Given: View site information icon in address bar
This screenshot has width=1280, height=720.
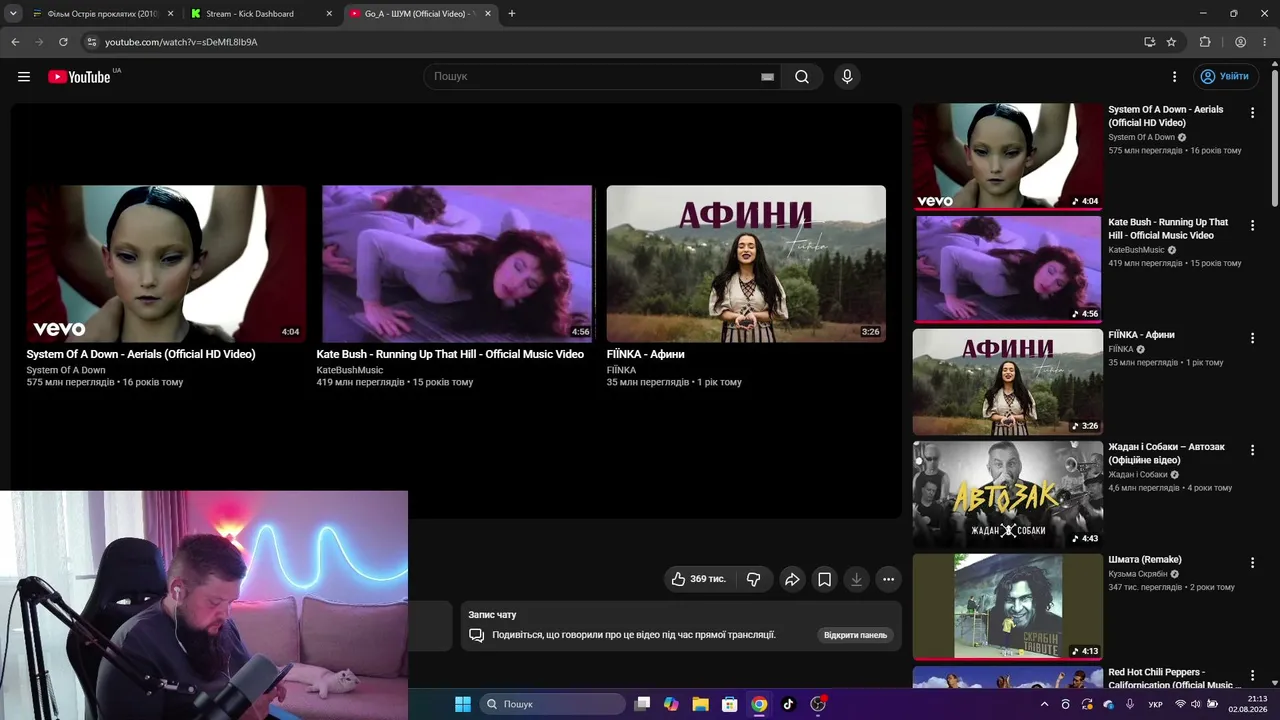Looking at the screenshot, I should tap(91, 42).
